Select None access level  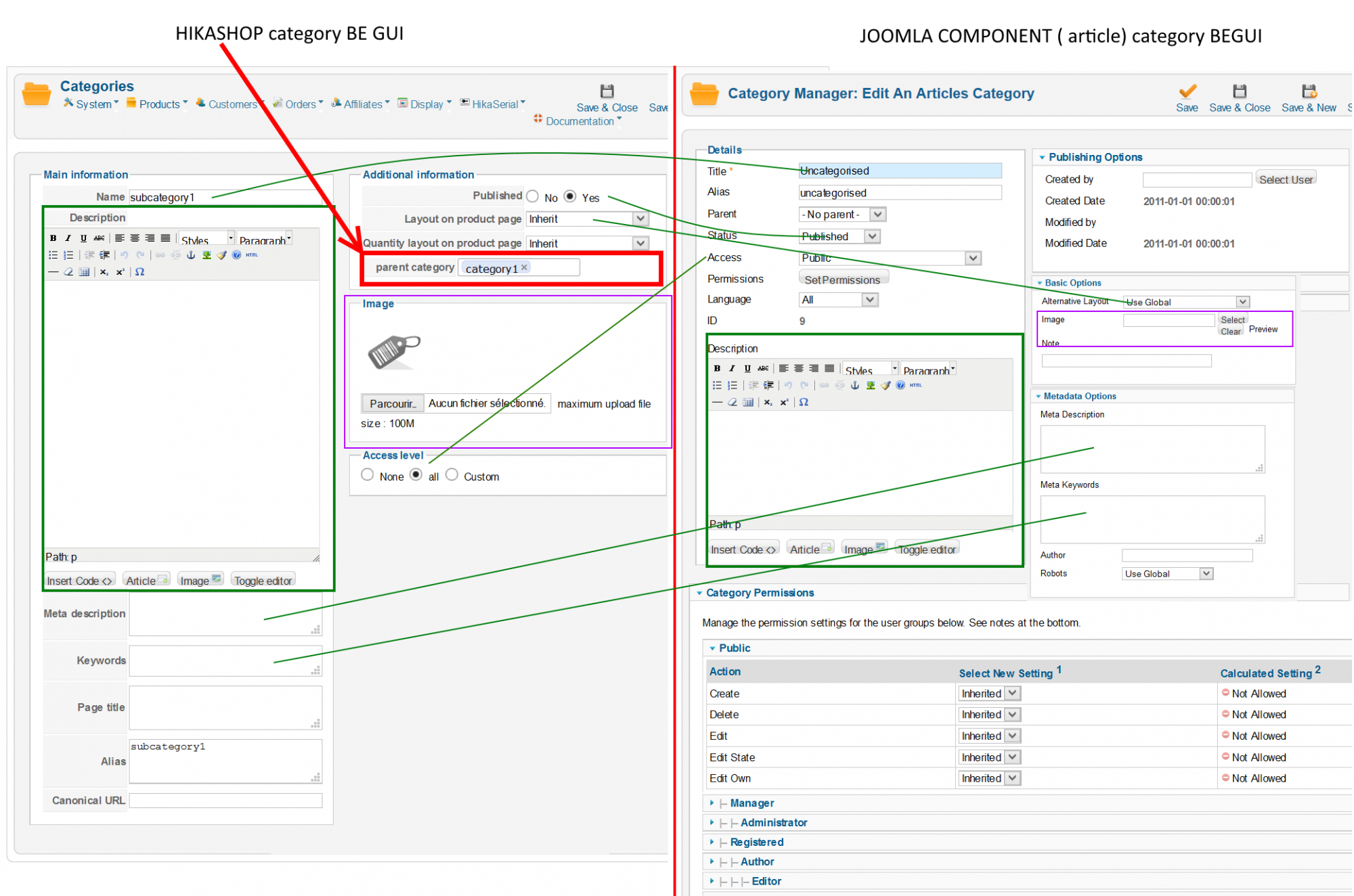[368, 475]
